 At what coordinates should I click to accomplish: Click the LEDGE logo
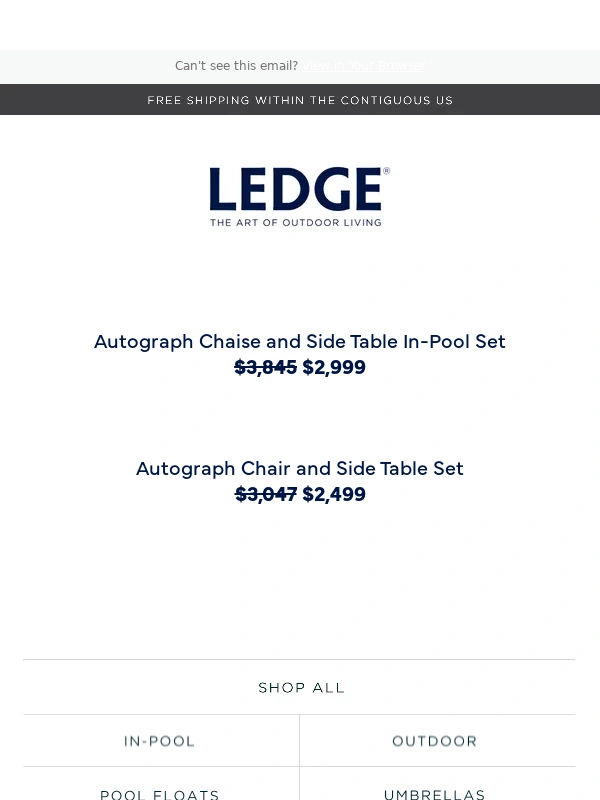(x=296, y=189)
